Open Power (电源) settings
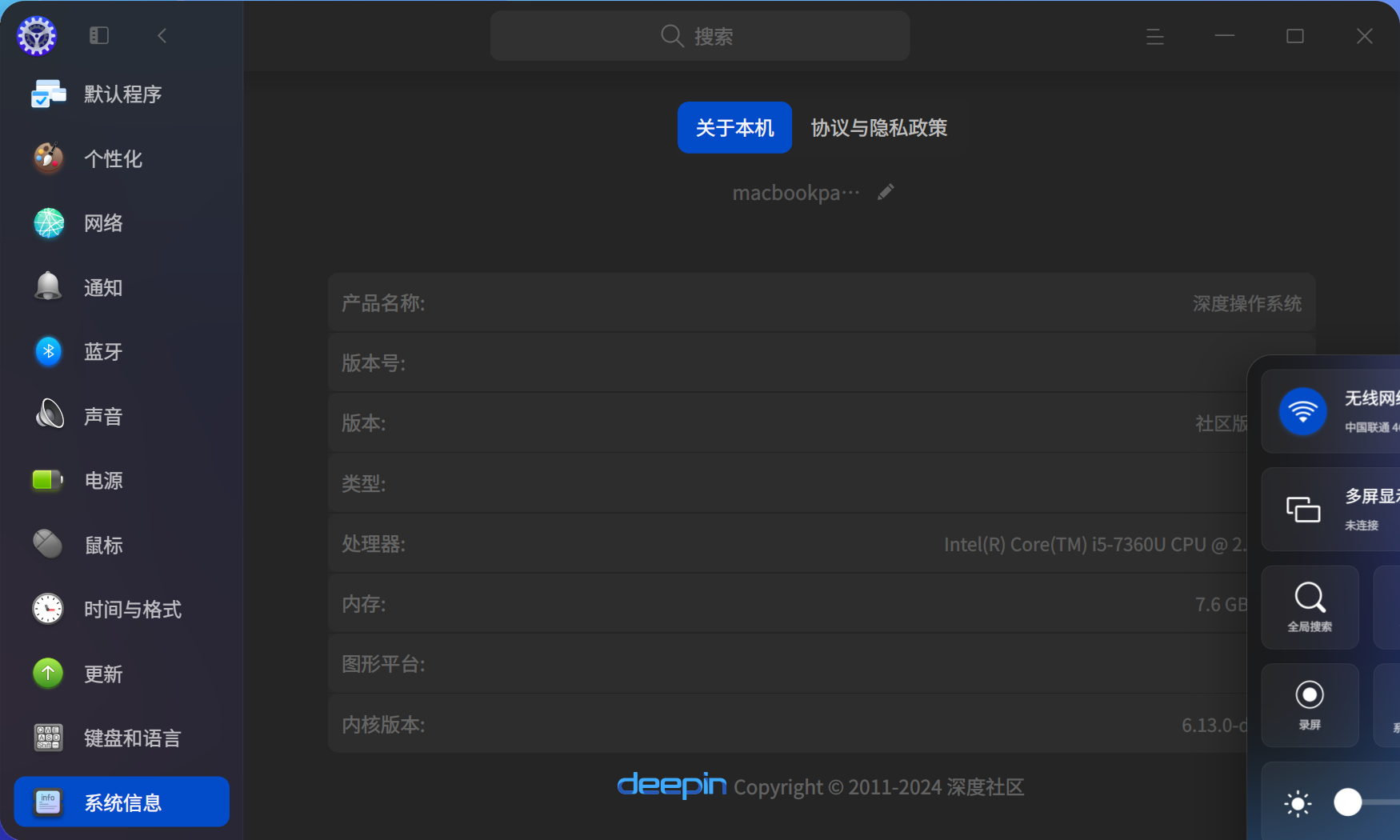Image resolution: width=1400 pixels, height=840 pixels. [122, 481]
